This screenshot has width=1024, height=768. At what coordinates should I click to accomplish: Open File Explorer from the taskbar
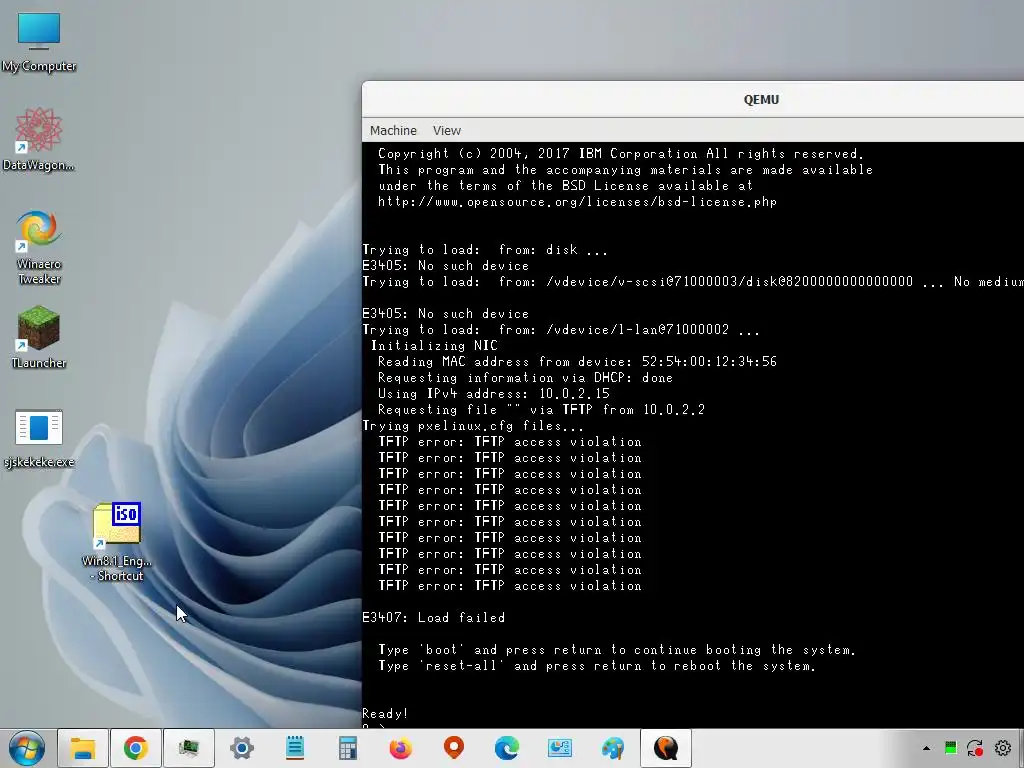point(83,748)
